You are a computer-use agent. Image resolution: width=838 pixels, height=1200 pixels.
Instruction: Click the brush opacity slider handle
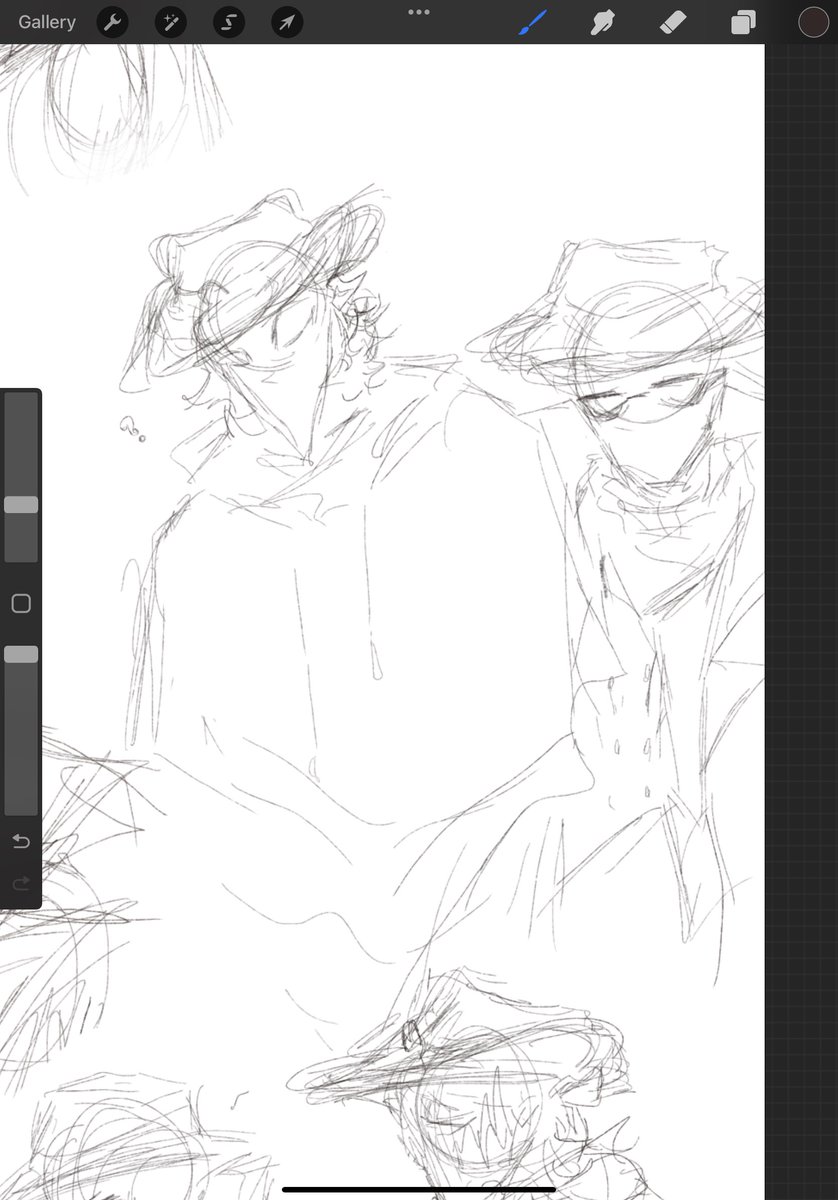coord(21,654)
